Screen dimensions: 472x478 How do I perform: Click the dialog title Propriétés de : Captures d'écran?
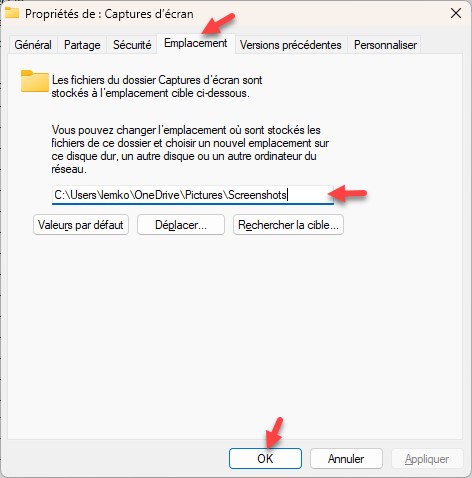[x=109, y=14]
